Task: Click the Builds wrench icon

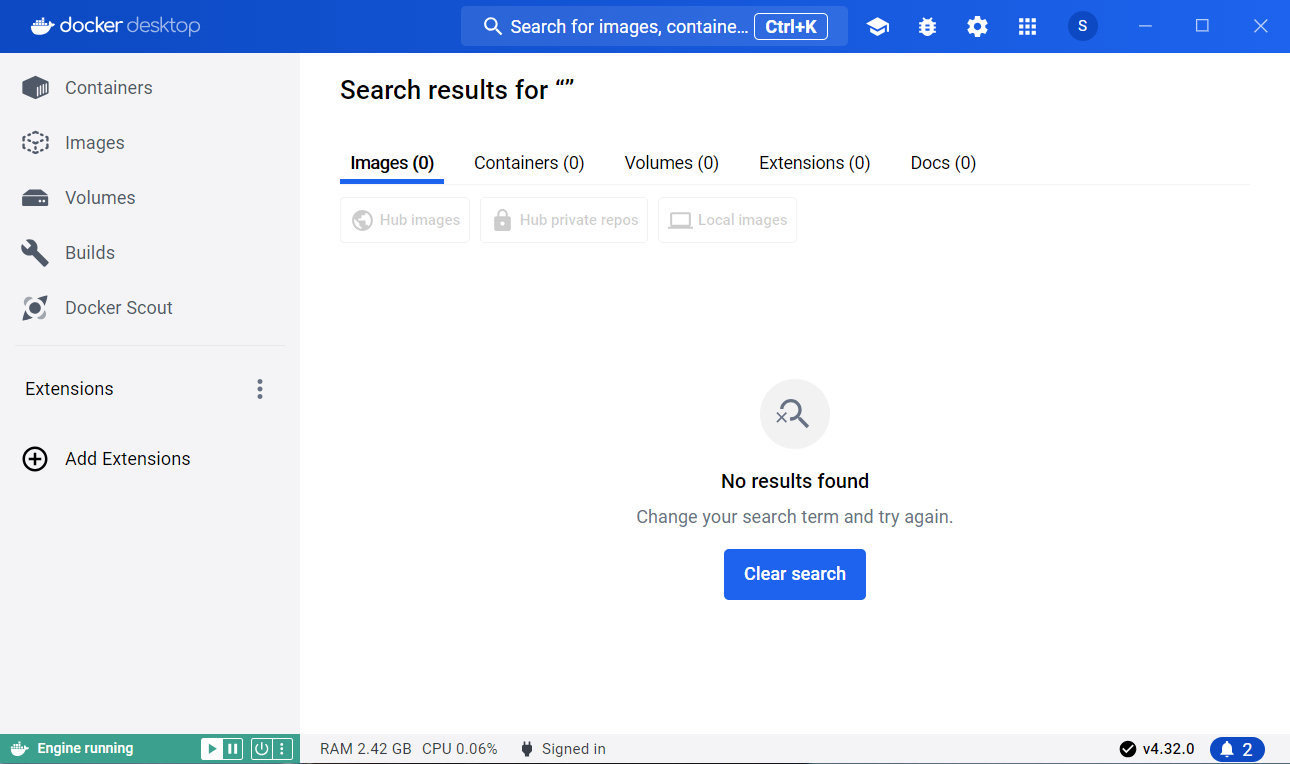Action: click(35, 253)
